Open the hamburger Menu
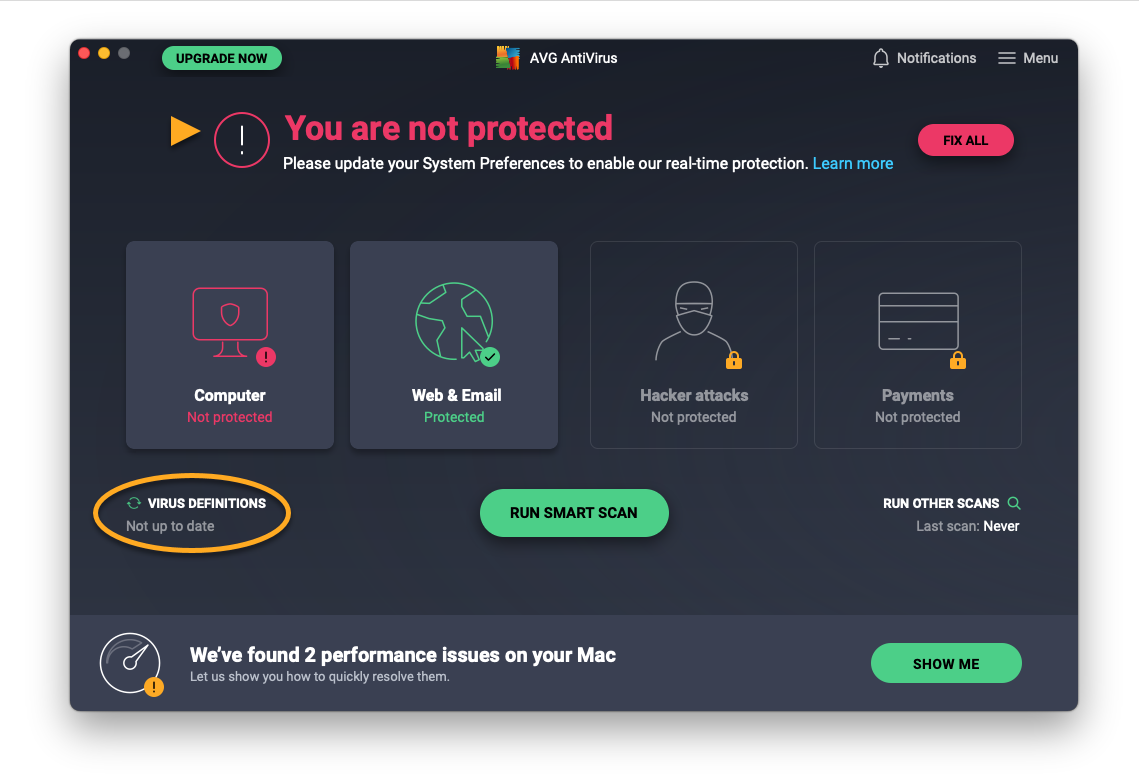This screenshot has width=1139, height=780. 1007,58
